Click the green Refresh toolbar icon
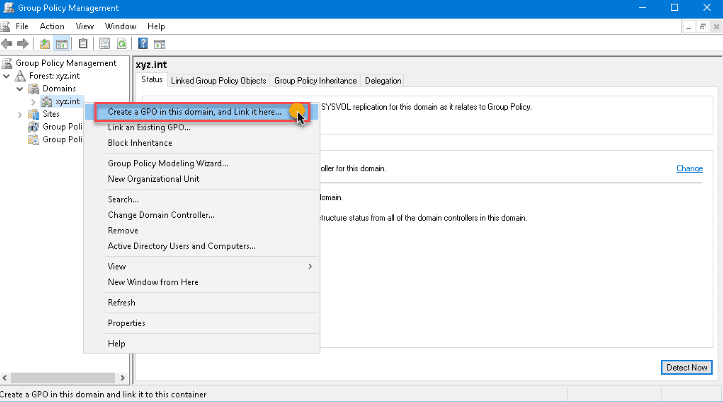This screenshot has height=402, width=723. (121, 44)
